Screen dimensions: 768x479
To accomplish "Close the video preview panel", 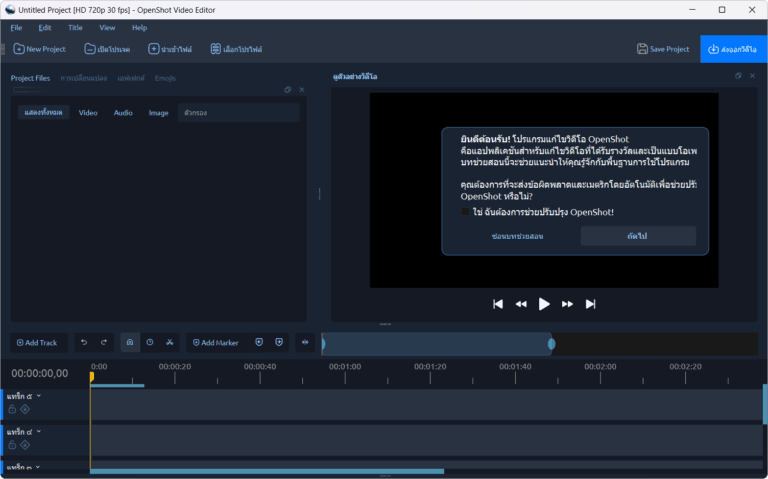I will pyautogui.click(x=752, y=75).
